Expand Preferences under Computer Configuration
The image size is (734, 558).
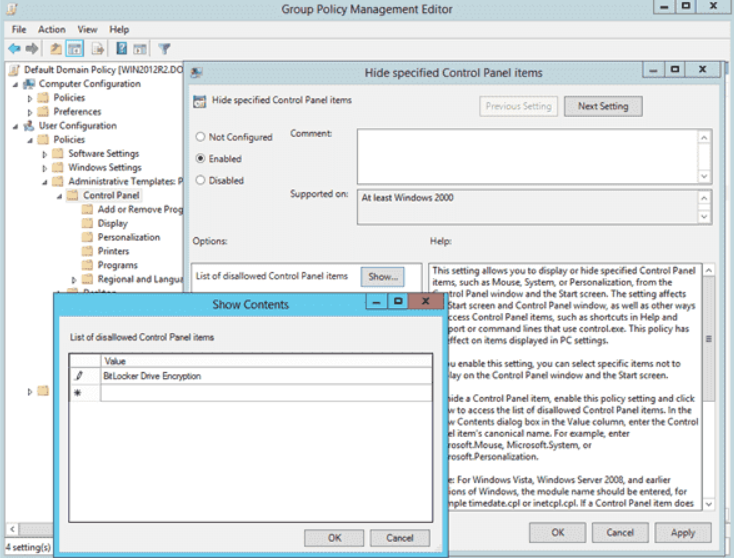pos(30,112)
